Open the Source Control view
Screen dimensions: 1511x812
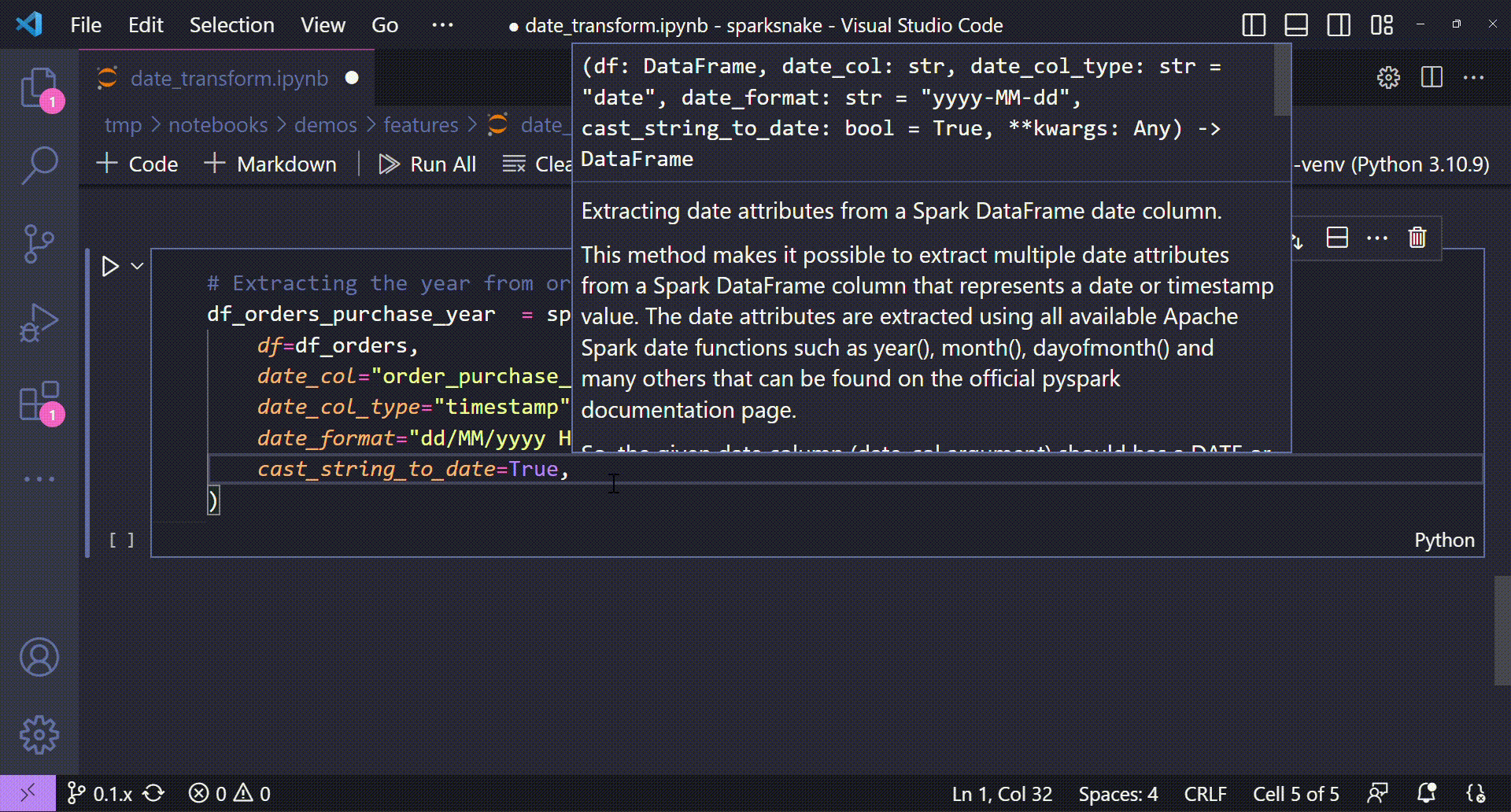tap(39, 244)
